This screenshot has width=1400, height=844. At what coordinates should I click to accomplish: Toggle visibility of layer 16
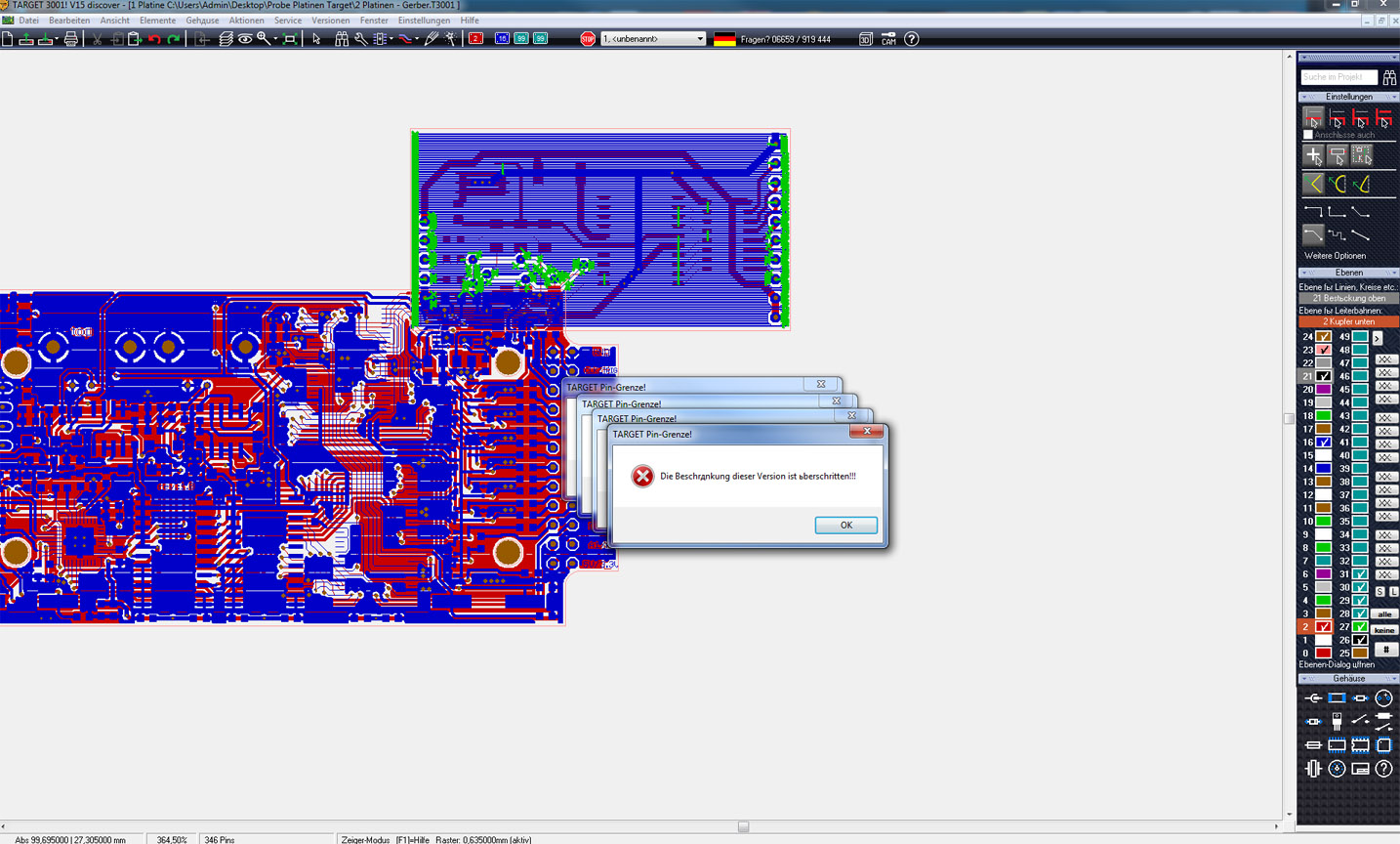[x=1324, y=443]
